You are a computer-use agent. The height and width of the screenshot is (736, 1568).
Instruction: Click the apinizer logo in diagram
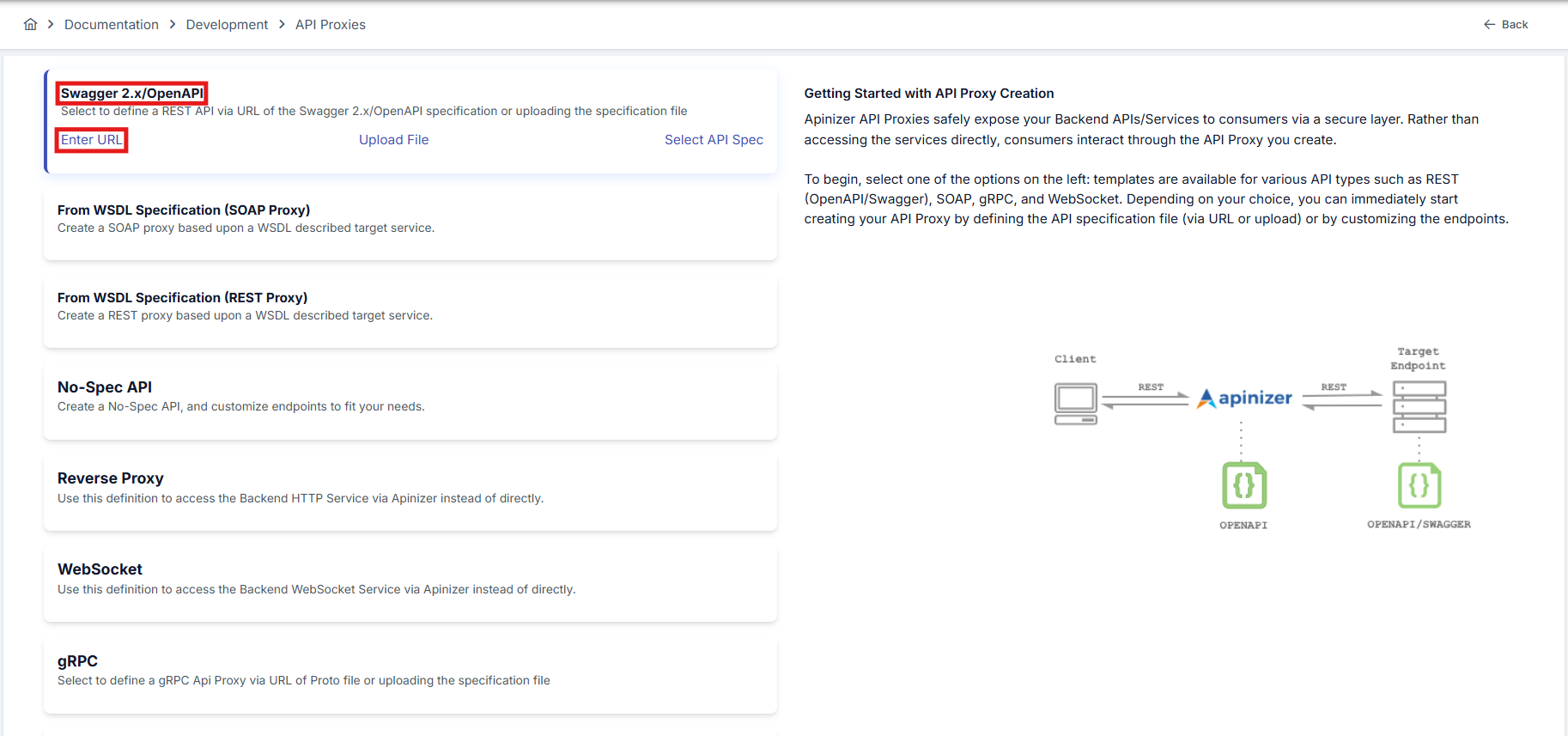1244,398
